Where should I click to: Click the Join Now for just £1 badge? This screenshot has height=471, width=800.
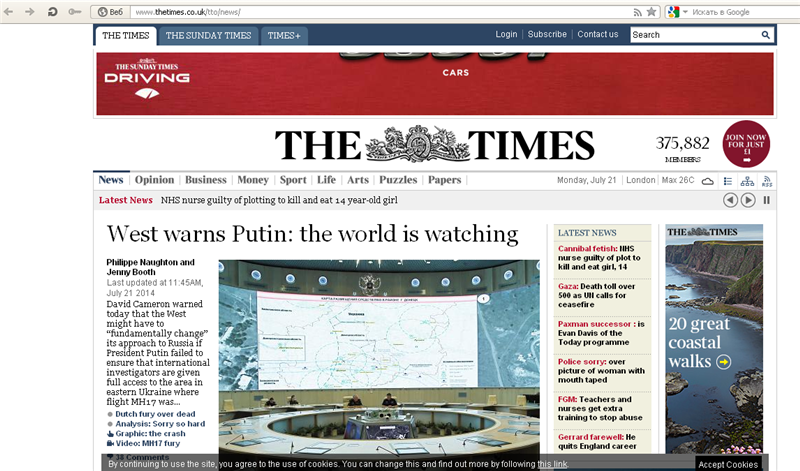click(x=746, y=144)
